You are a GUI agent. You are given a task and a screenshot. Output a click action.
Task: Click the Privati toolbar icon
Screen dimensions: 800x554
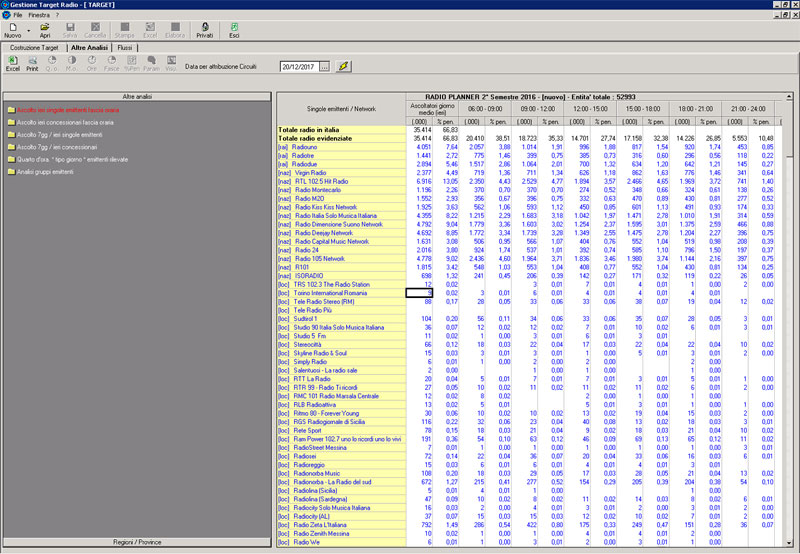204,27
